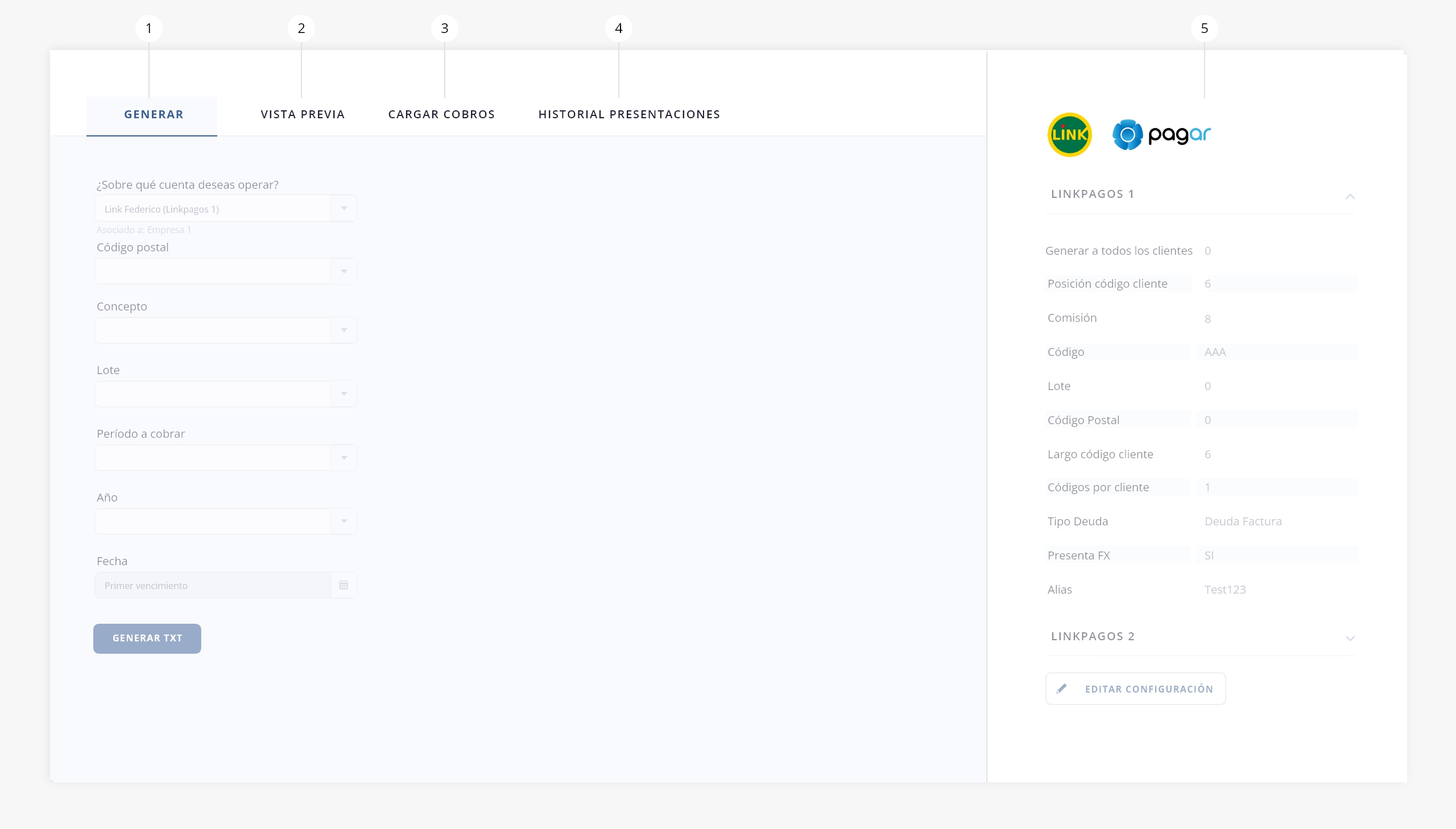This screenshot has height=829, width=1456.
Task: Open the Concepto dropdown
Action: pyautogui.click(x=344, y=330)
